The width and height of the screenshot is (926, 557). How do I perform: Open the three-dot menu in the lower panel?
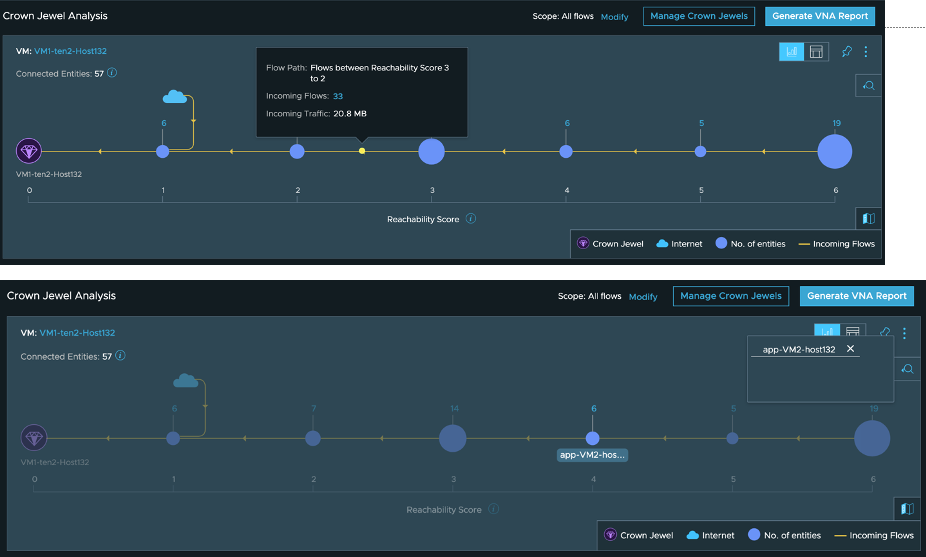[904, 333]
